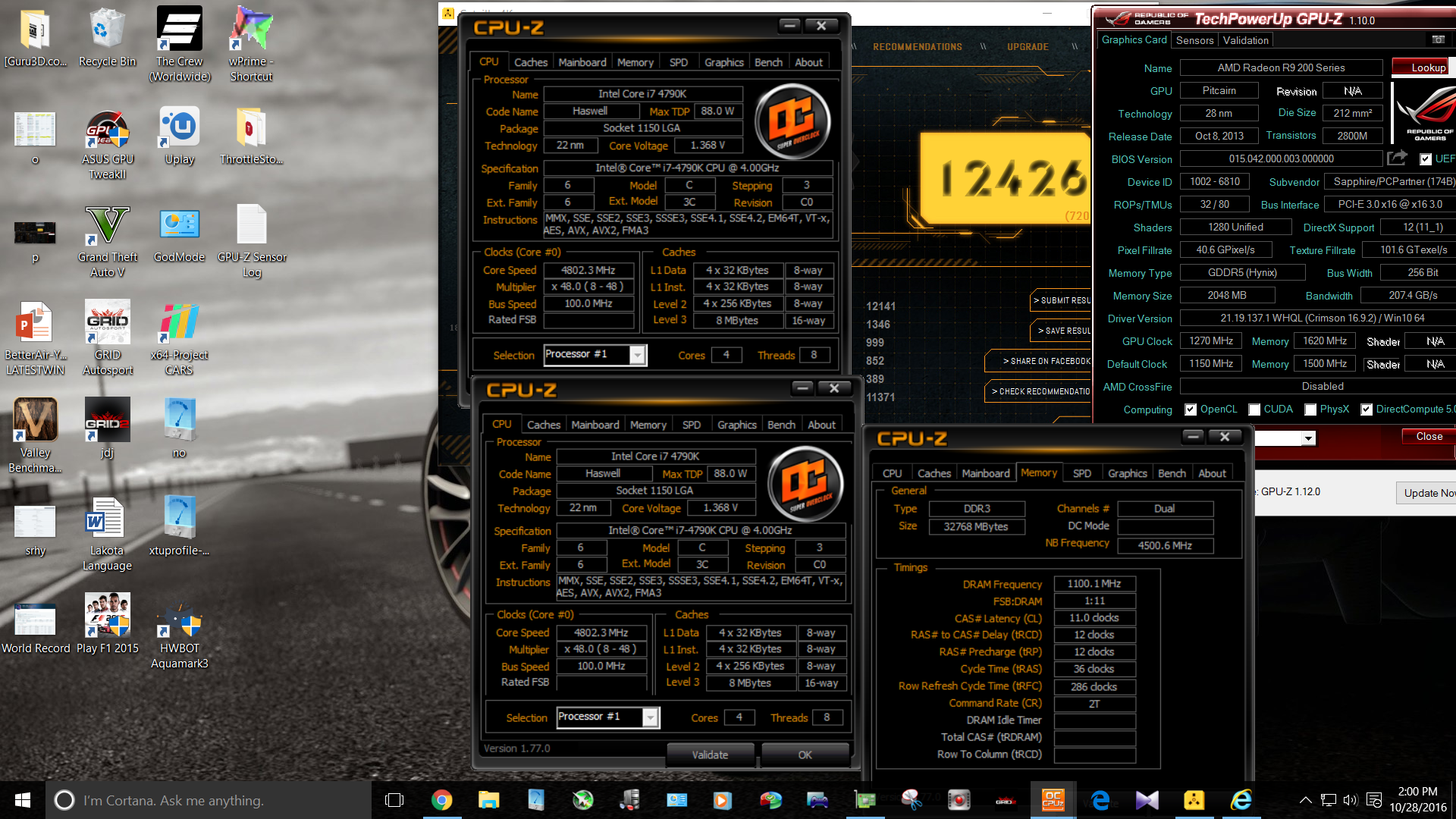Open Processor #1 dropdown in the top CPU-Z window
Viewport: 1456px width, 819px height.
638,355
